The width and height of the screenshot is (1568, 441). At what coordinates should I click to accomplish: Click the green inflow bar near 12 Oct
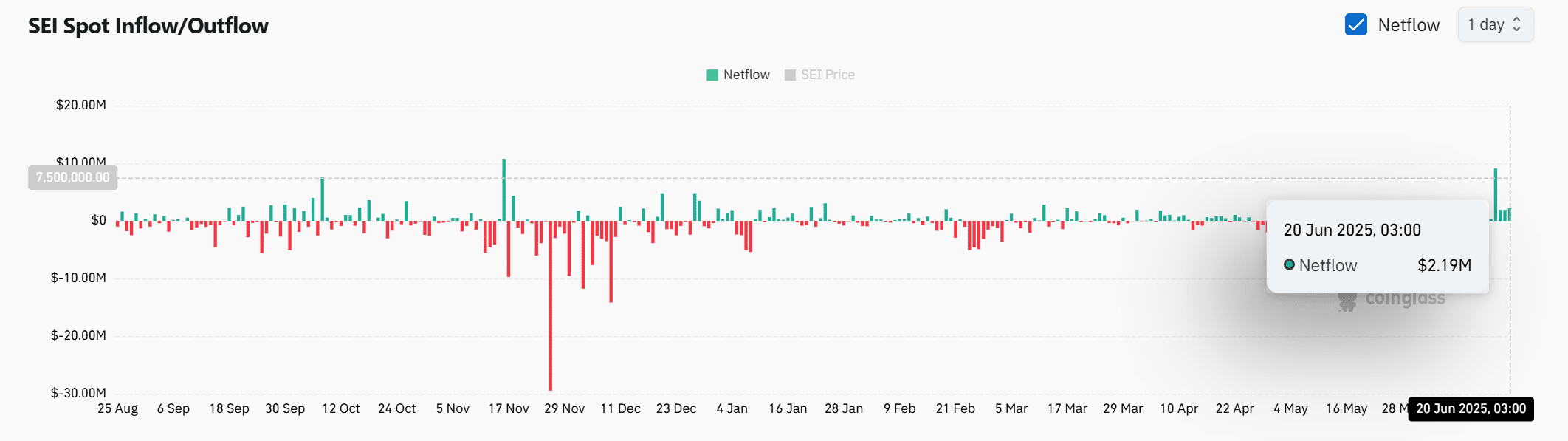[x=323, y=198]
